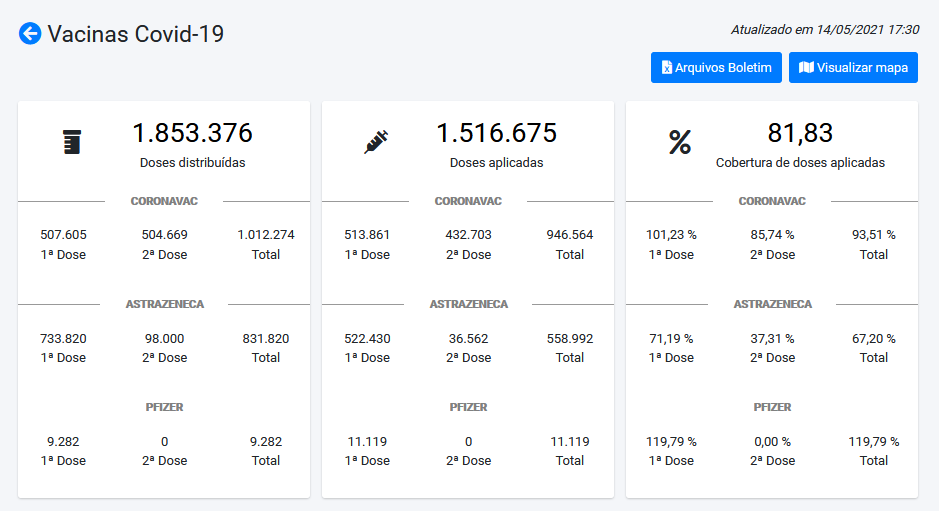Open the Arquivos Boletim button
939x511 pixels.
tap(716, 68)
